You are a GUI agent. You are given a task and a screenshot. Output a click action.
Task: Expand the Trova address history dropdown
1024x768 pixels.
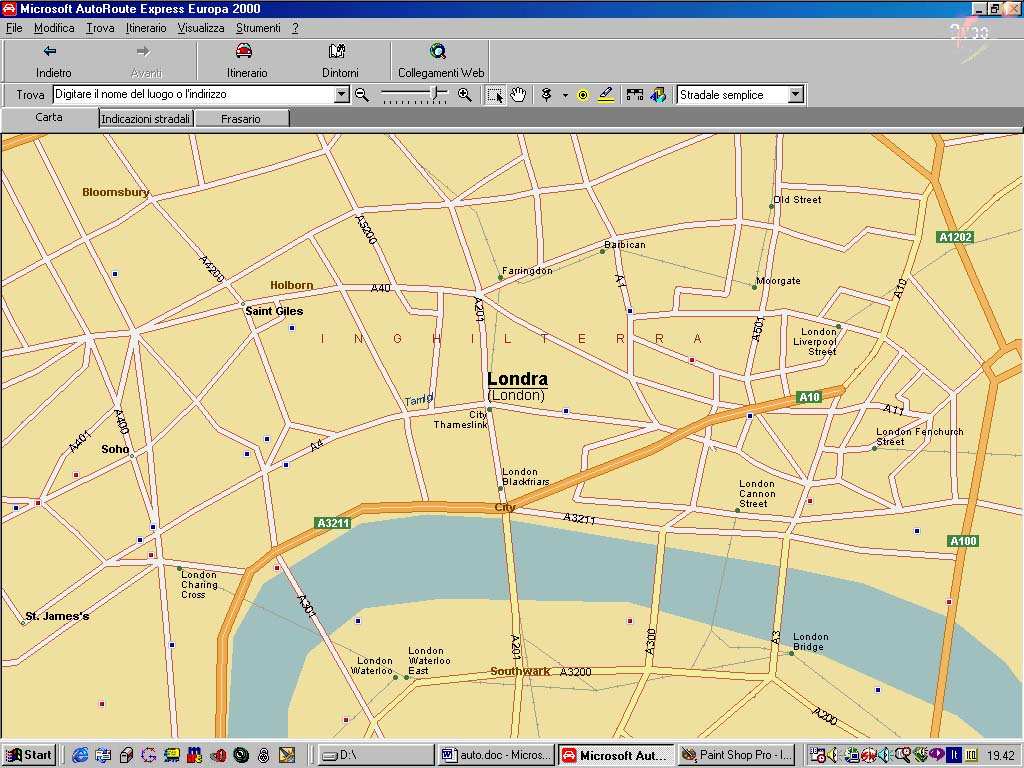tap(342, 95)
